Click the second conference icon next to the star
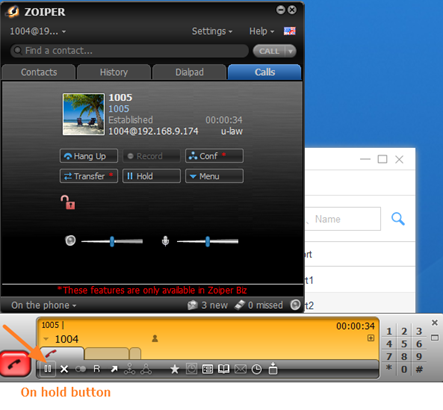443x410 pixels. click(x=146, y=369)
